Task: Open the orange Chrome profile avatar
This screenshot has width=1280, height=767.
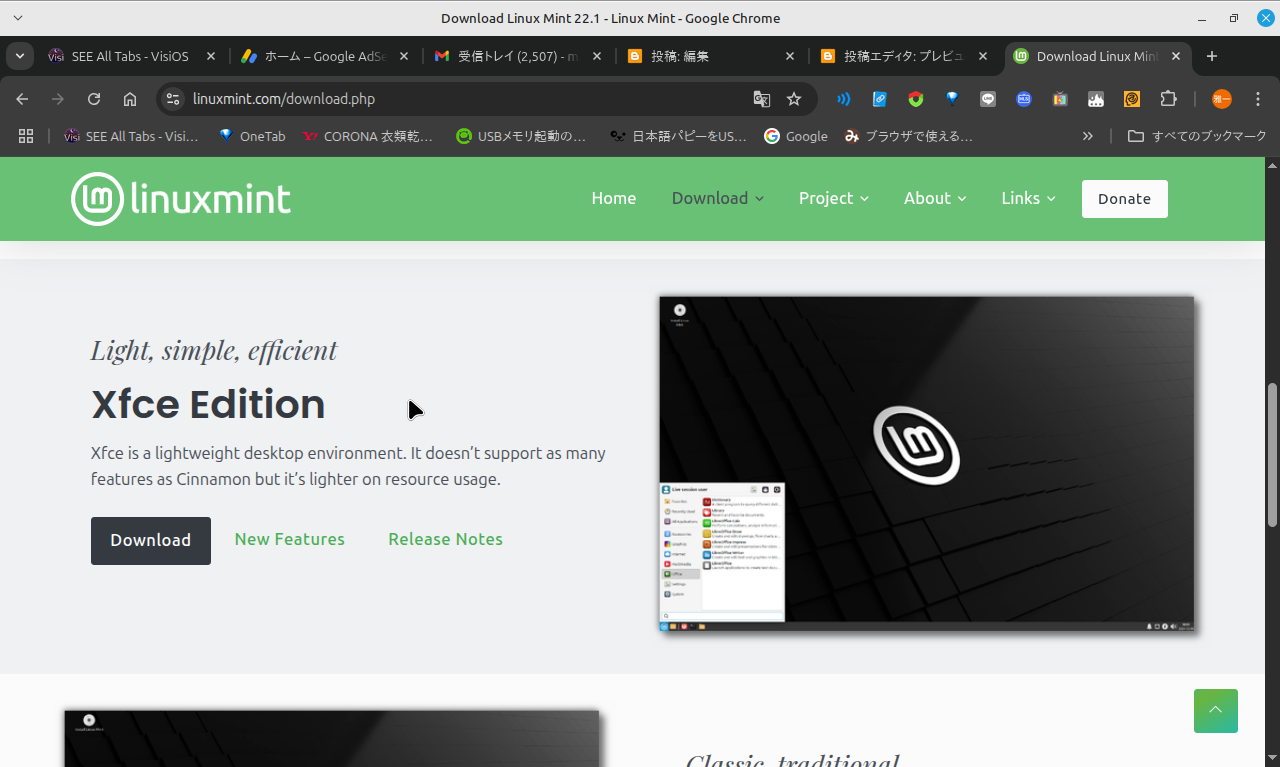Action: coord(1222,99)
